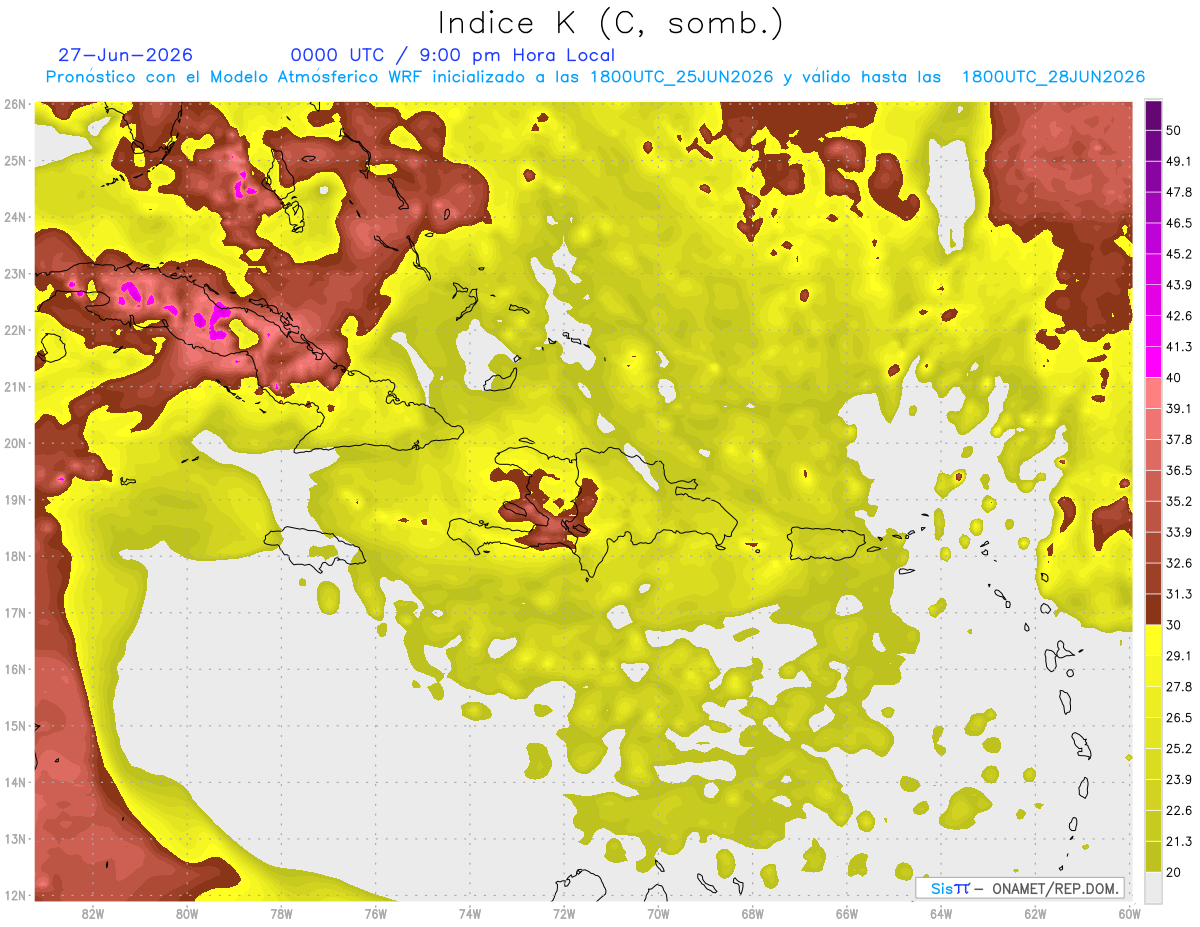The height and width of the screenshot is (927, 1200).
Task: Click the colorbar label "30"
Action: pyautogui.click(x=1174, y=625)
